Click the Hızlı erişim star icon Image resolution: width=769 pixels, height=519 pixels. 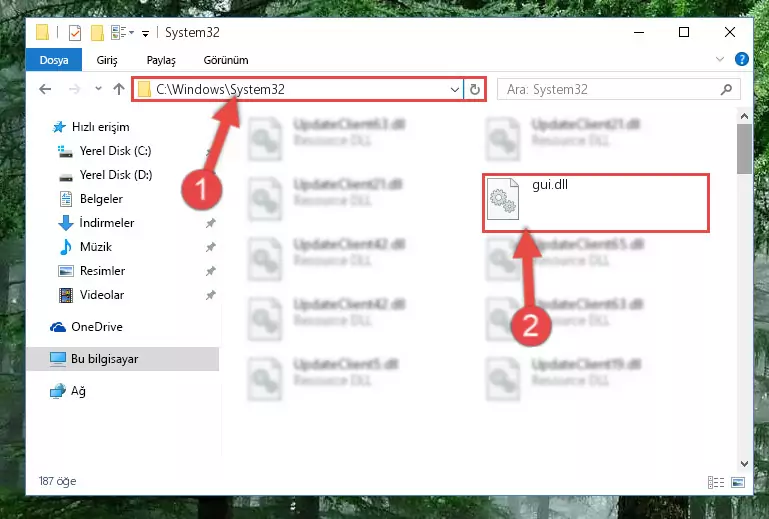pyautogui.click(x=59, y=127)
